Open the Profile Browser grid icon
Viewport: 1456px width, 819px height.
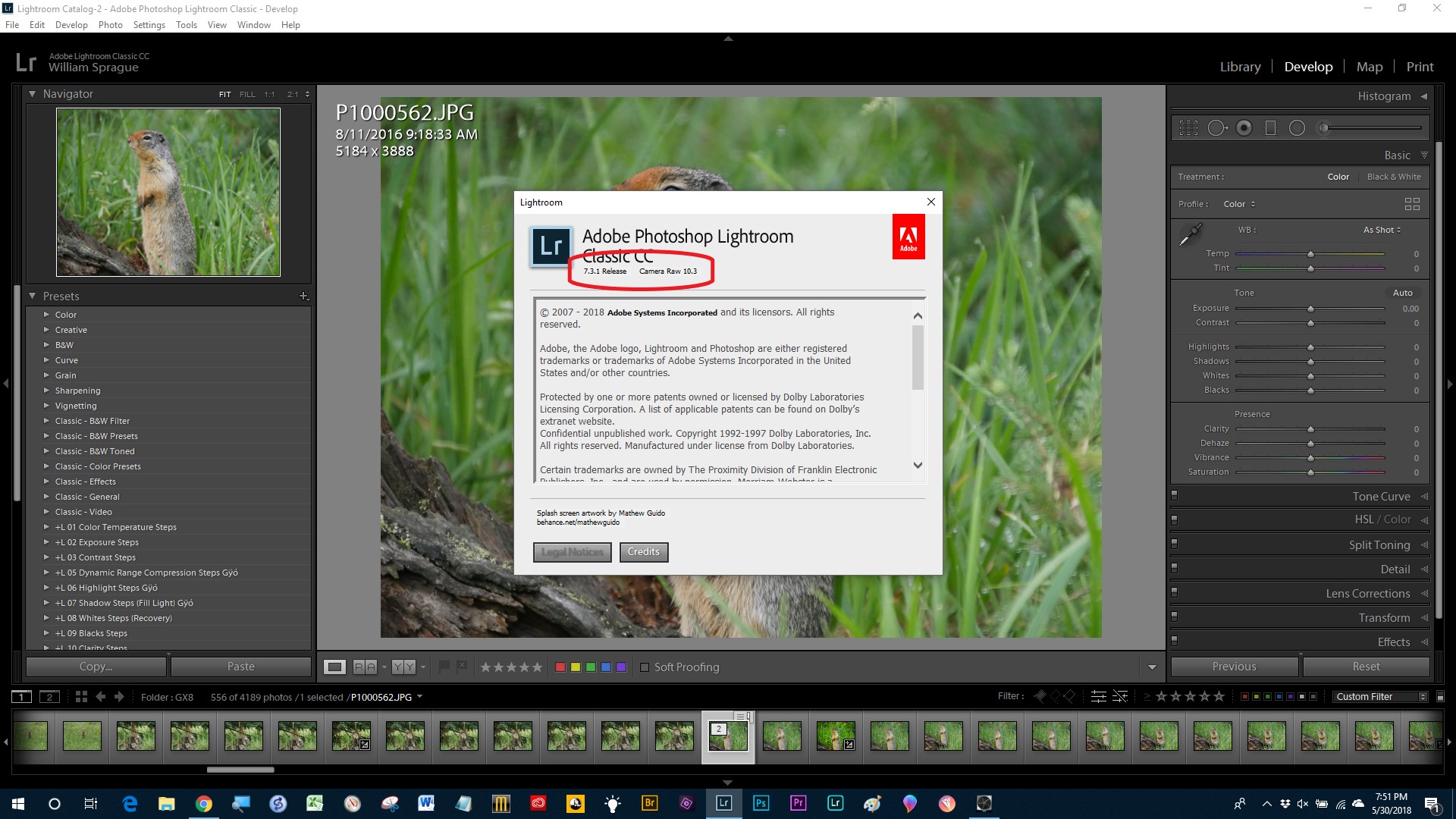[1412, 204]
